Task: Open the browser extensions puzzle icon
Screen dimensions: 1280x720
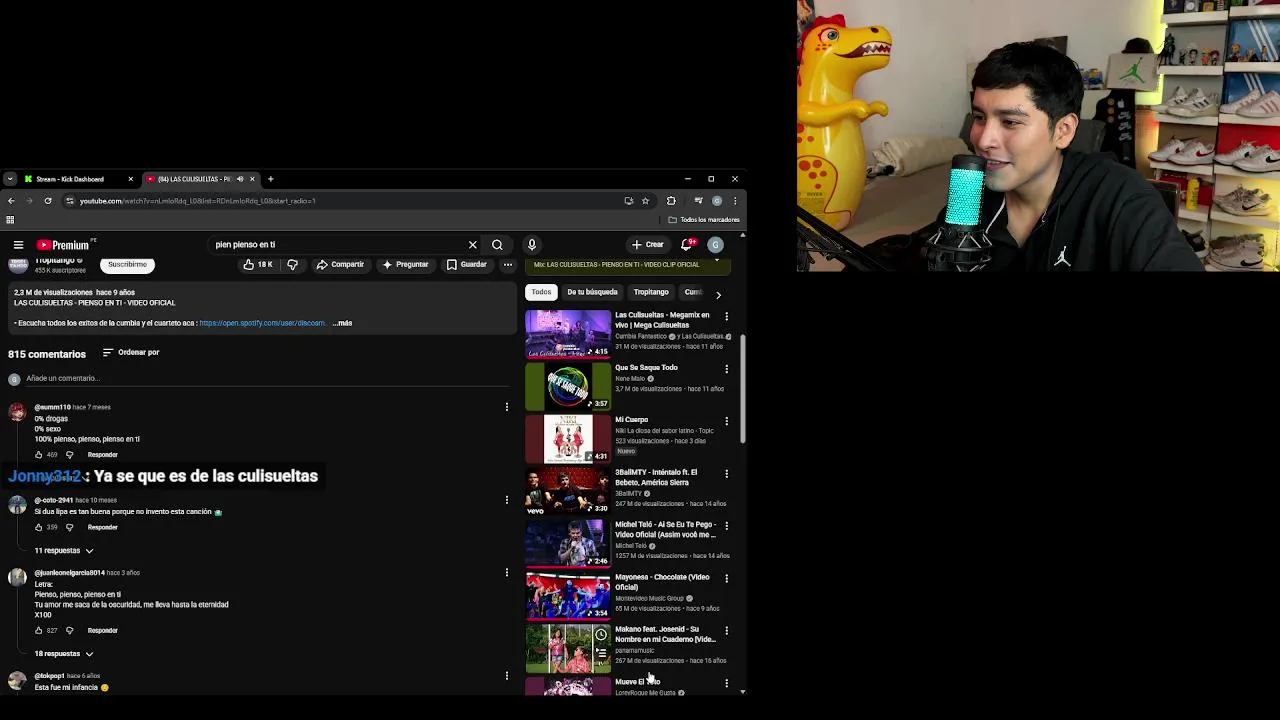Action: click(x=671, y=201)
